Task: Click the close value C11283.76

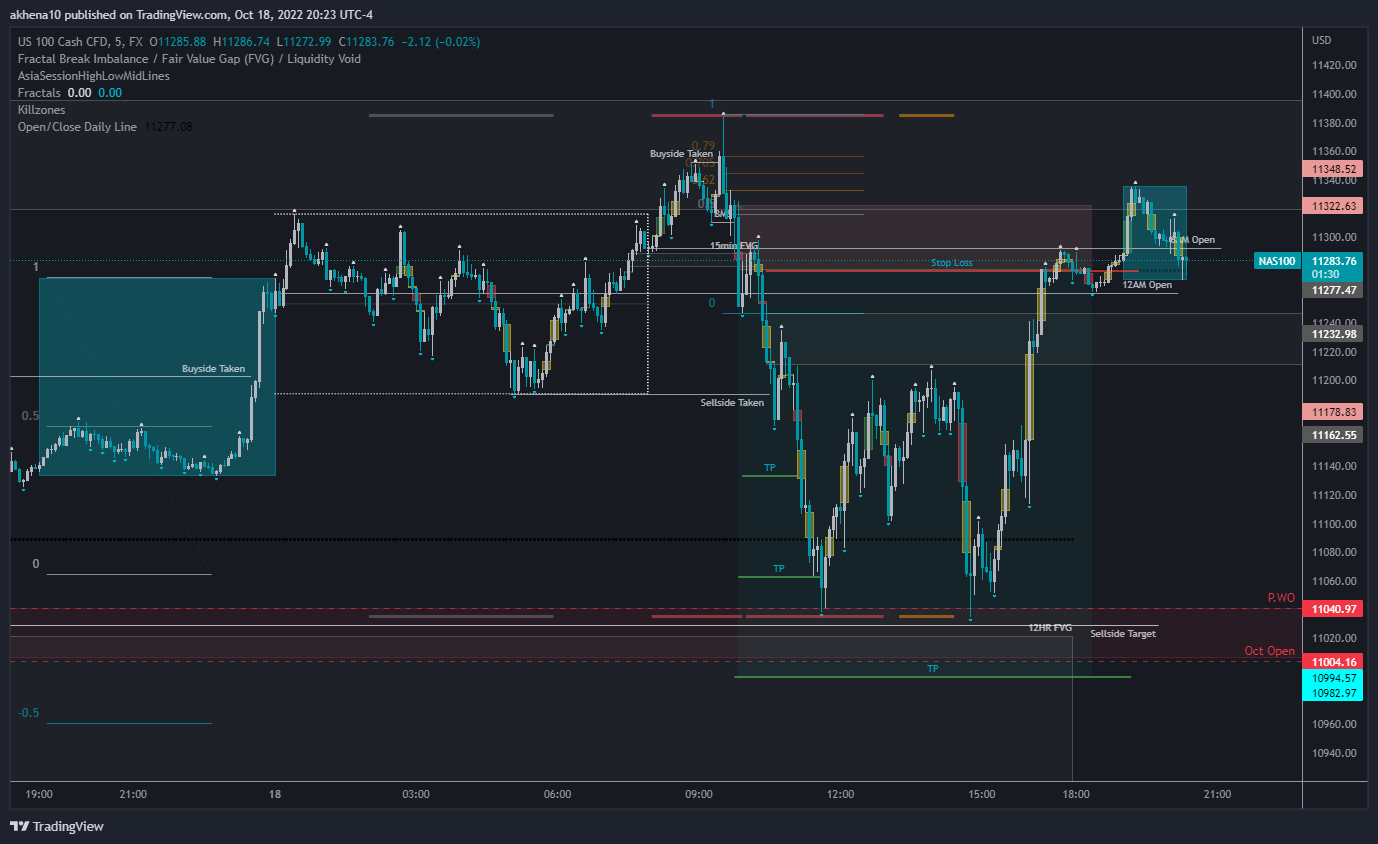Action: click(368, 42)
